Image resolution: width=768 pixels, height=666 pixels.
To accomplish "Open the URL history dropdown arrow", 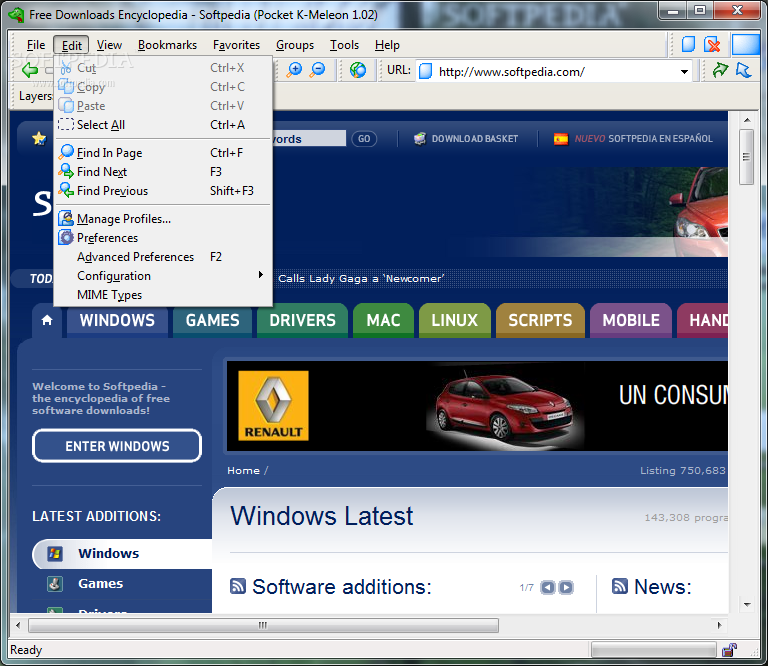I will (684, 72).
